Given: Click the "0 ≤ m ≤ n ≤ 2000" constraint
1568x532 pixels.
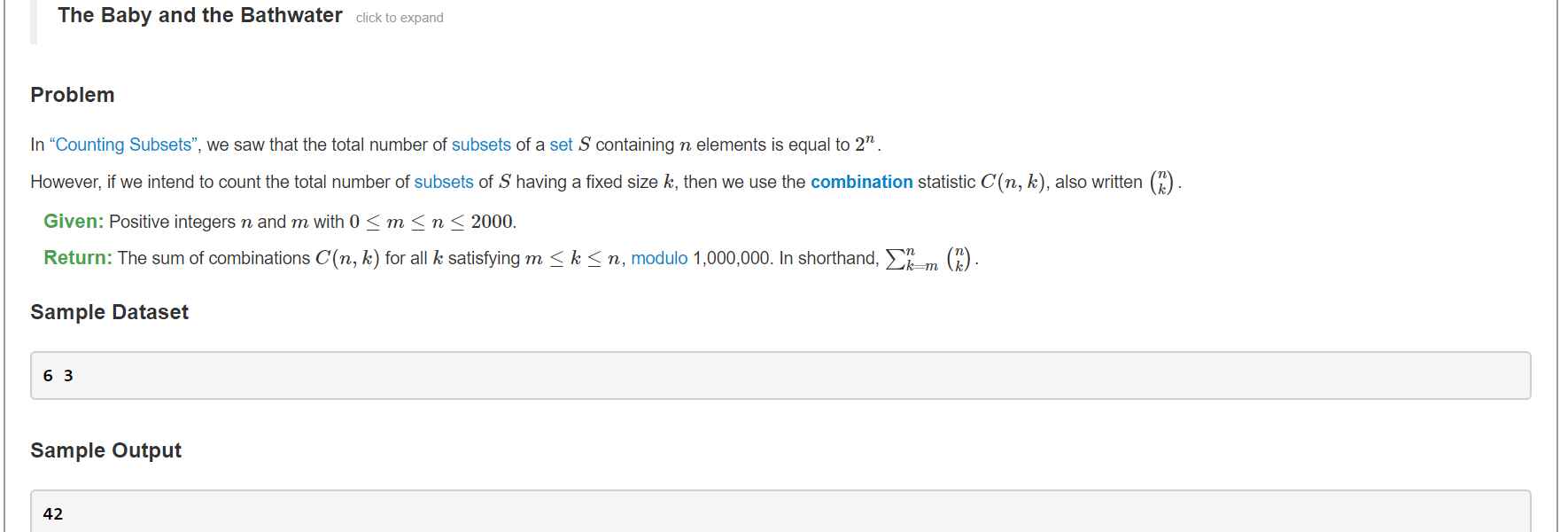Looking at the screenshot, I should pyautogui.click(x=431, y=222).
